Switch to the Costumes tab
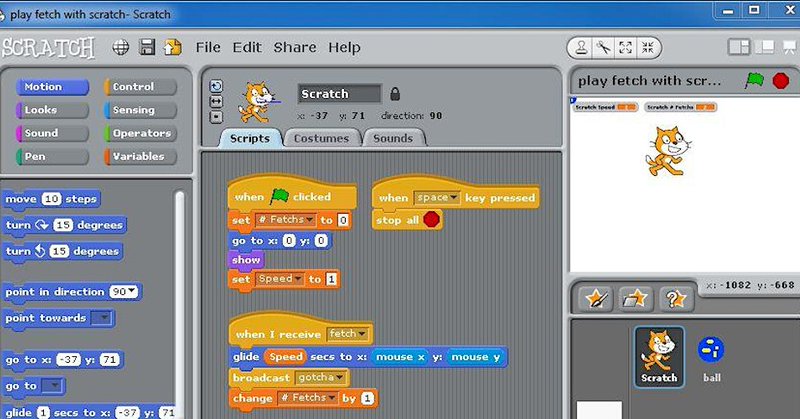Screen dimensions: 800x419 [321, 138]
